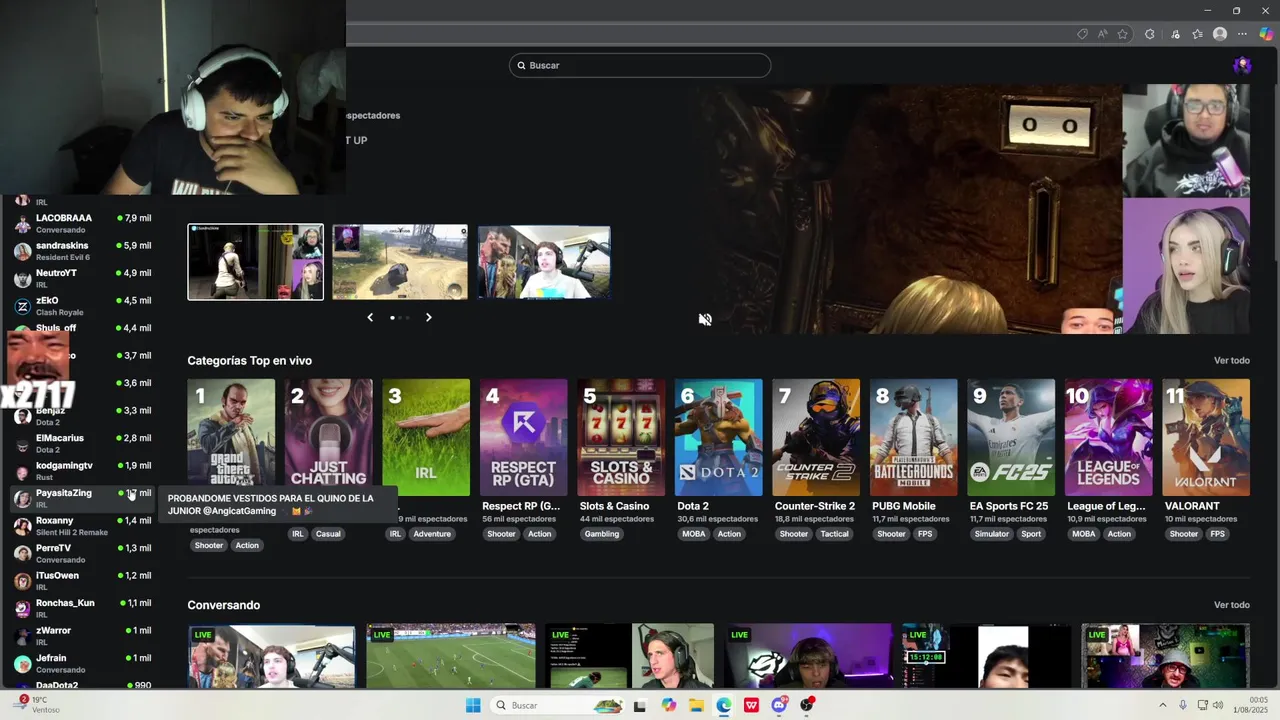Image resolution: width=1280 pixels, height=720 pixels.
Task: Click the MOBA tag under Dota 2
Action: [x=693, y=534]
